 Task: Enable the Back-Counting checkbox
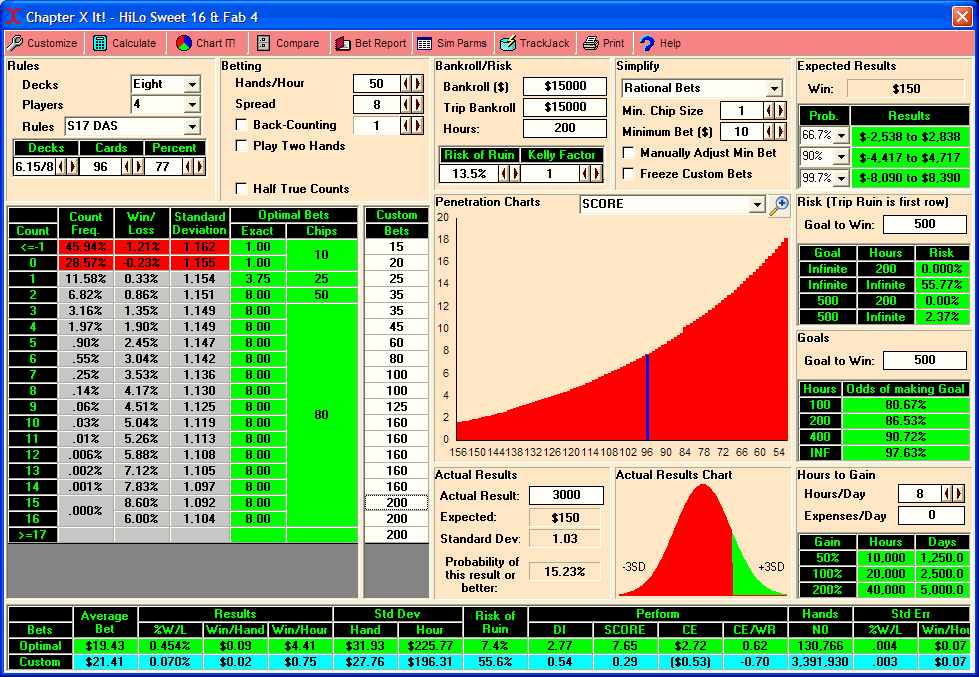tap(241, 125)
